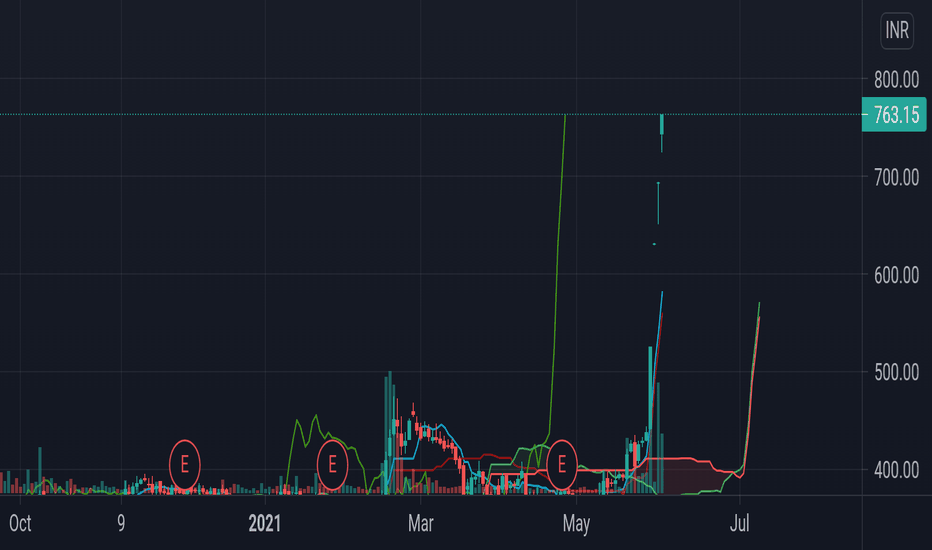Image resolution: width=932 pixels, height=550 pixels.
Task: Click the May date label
Action: (x=576, y=523)
